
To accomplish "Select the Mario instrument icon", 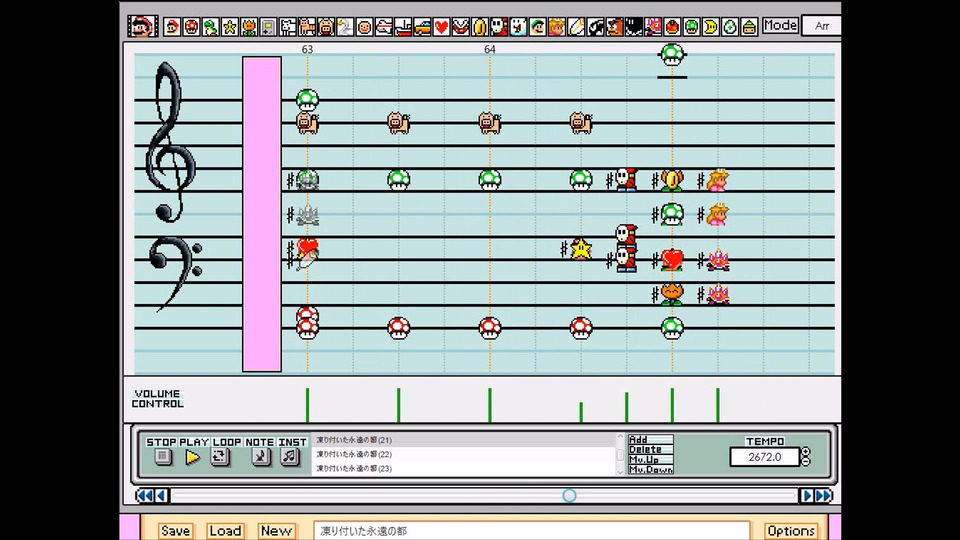I will coord(172,27).
